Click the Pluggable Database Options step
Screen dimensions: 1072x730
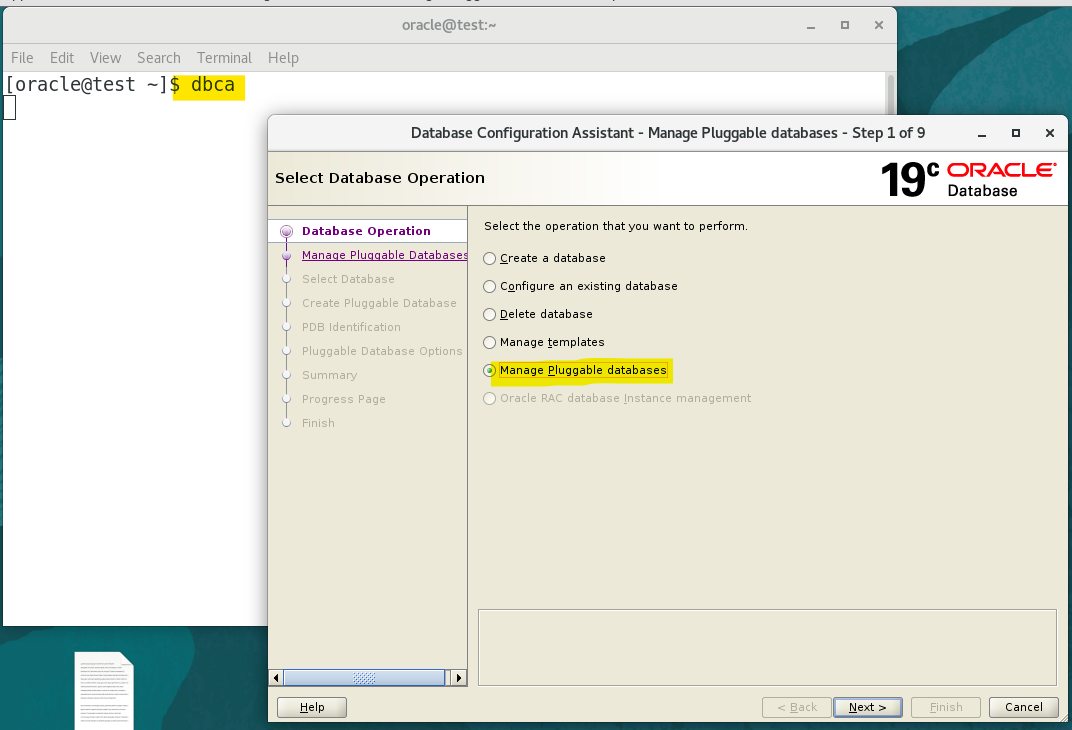[381, 351]
